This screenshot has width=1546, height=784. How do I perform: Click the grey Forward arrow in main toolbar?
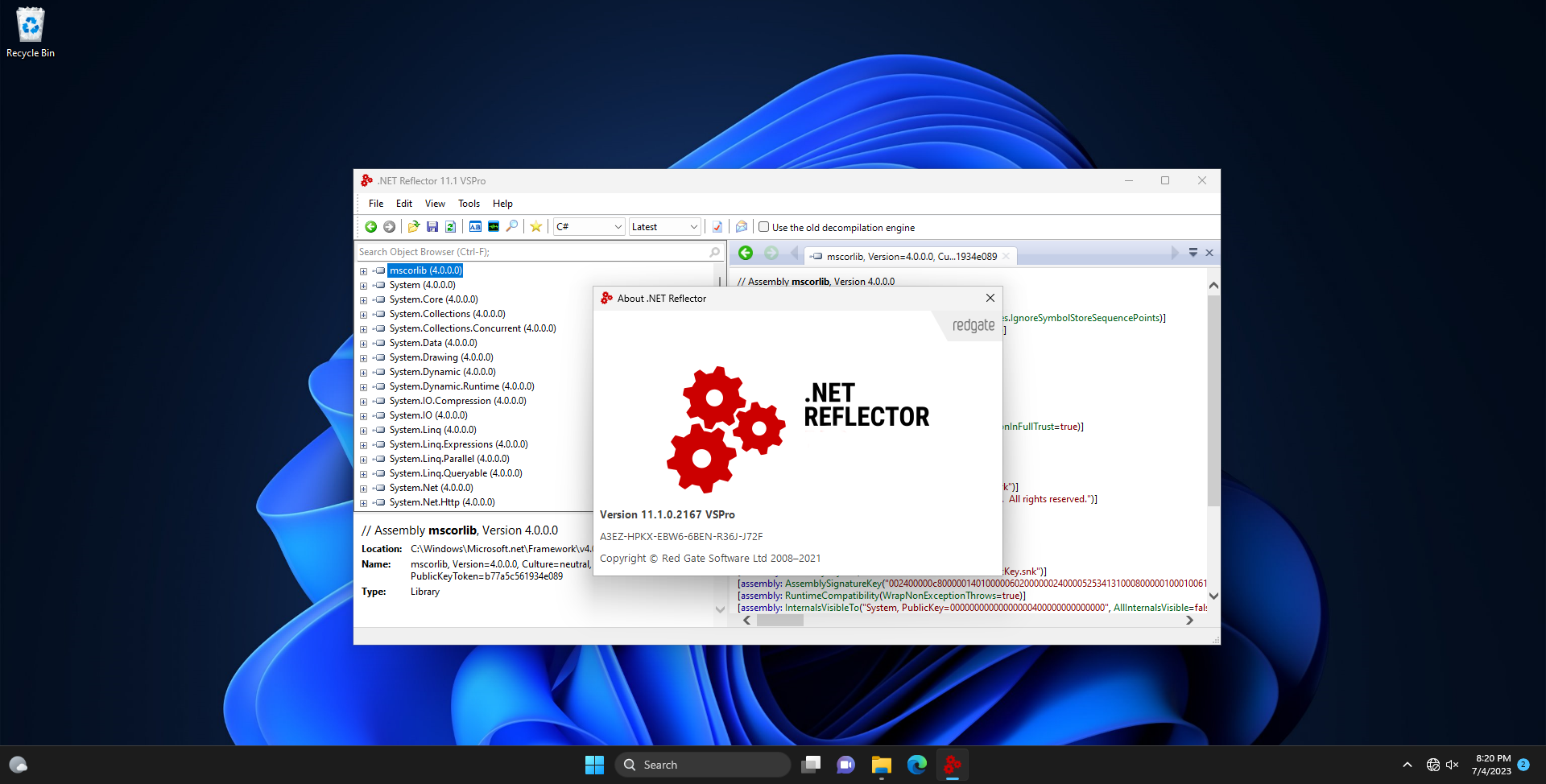click(x=390, y=227)
